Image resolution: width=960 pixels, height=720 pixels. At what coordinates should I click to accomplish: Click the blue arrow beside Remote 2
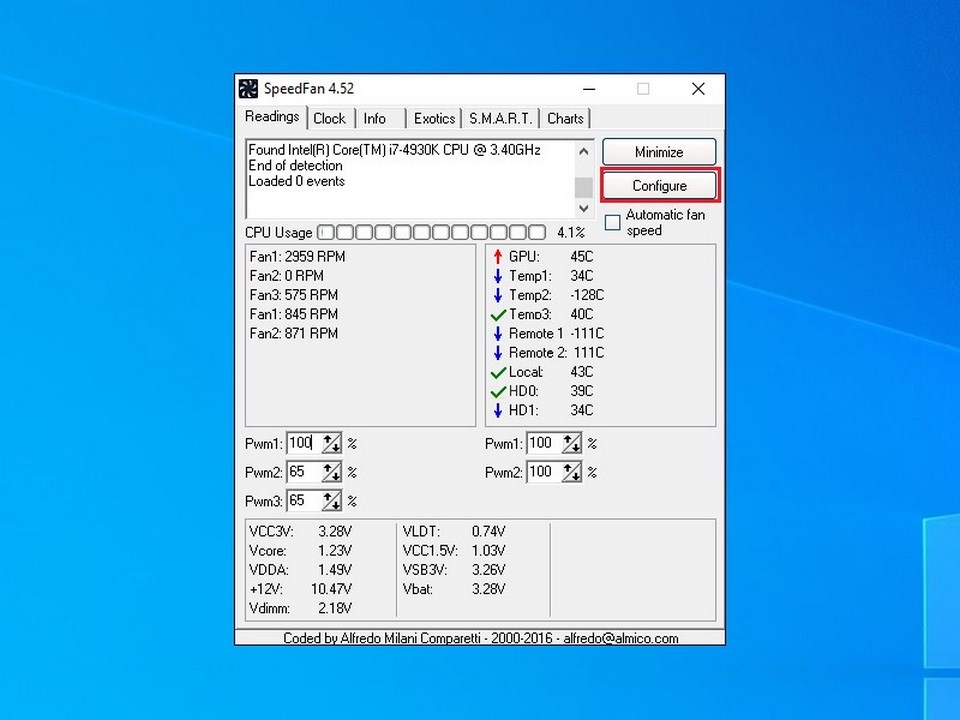[498, 352]
